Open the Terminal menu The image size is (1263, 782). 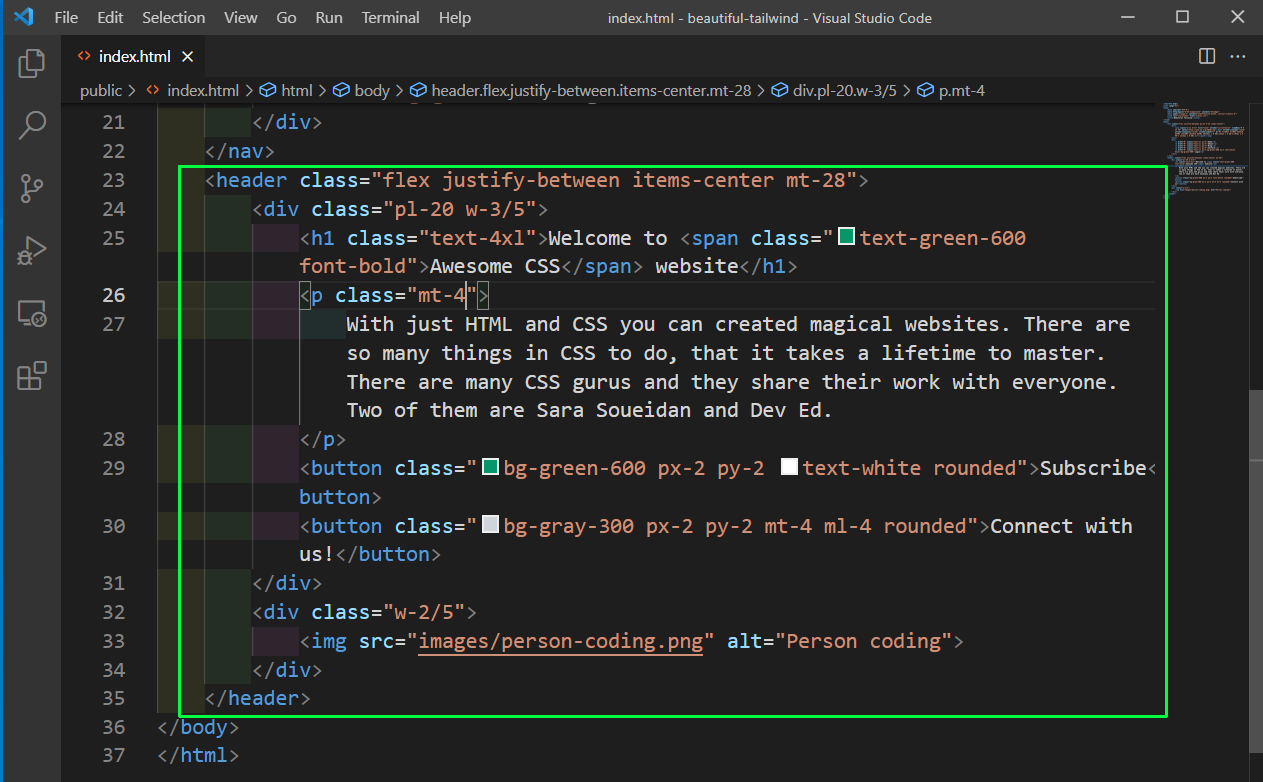coord(392,18)
